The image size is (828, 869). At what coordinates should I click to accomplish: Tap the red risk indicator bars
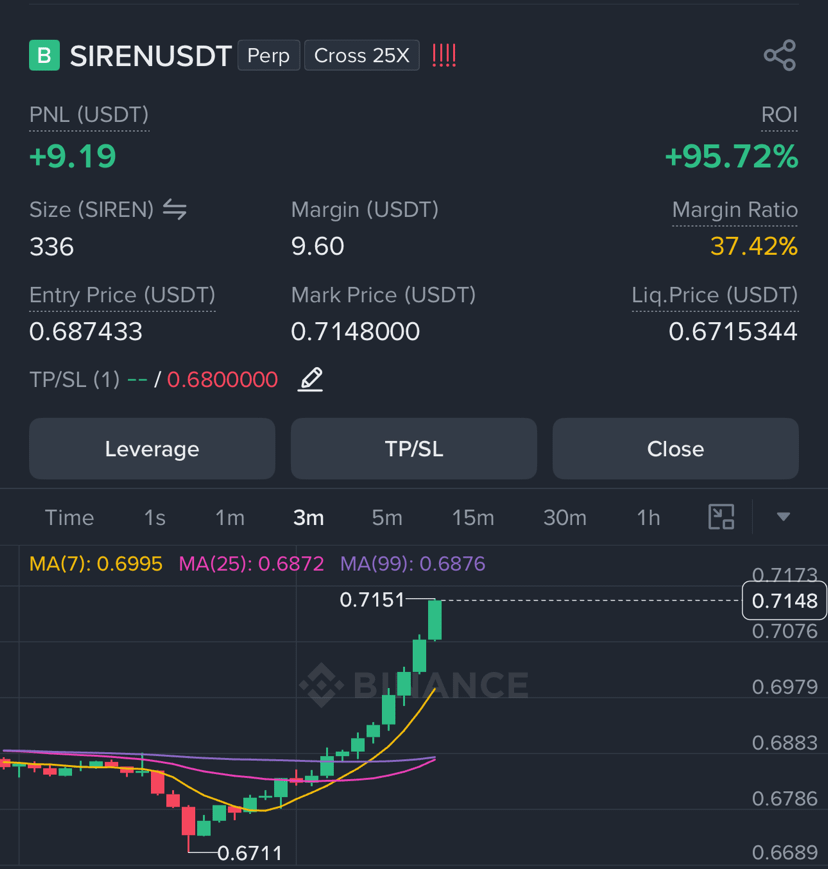444,55
